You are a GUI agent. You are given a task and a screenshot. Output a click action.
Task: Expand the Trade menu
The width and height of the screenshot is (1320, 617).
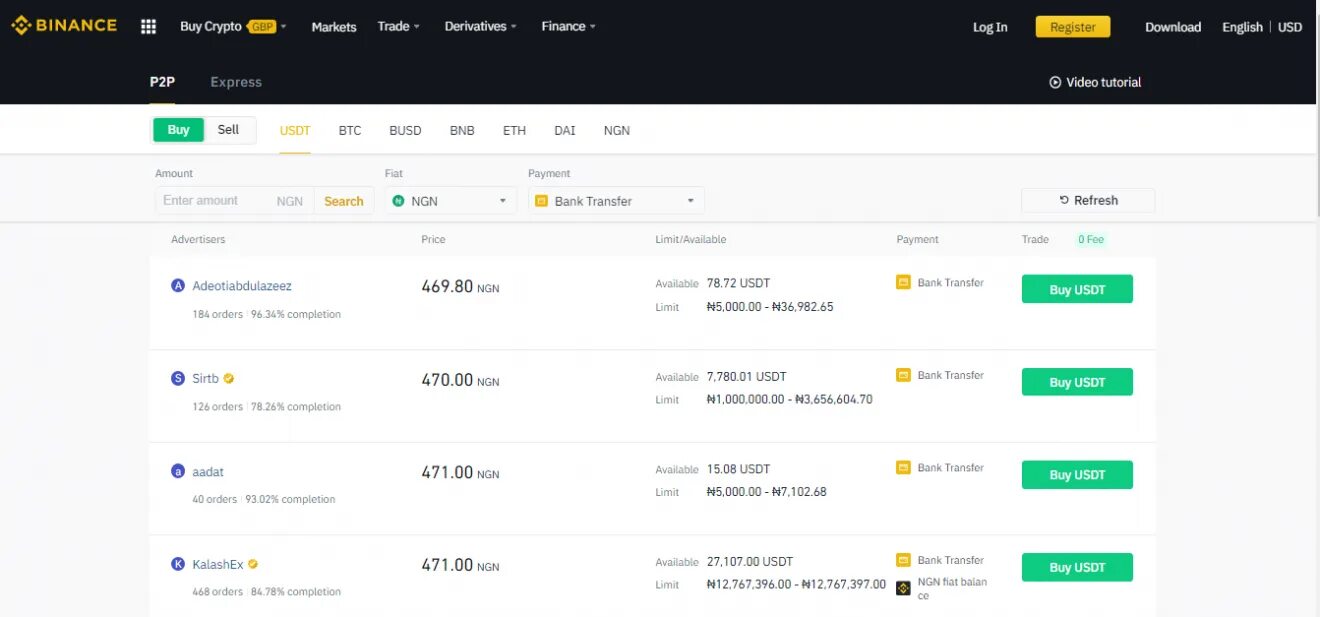tap(399, 27)
